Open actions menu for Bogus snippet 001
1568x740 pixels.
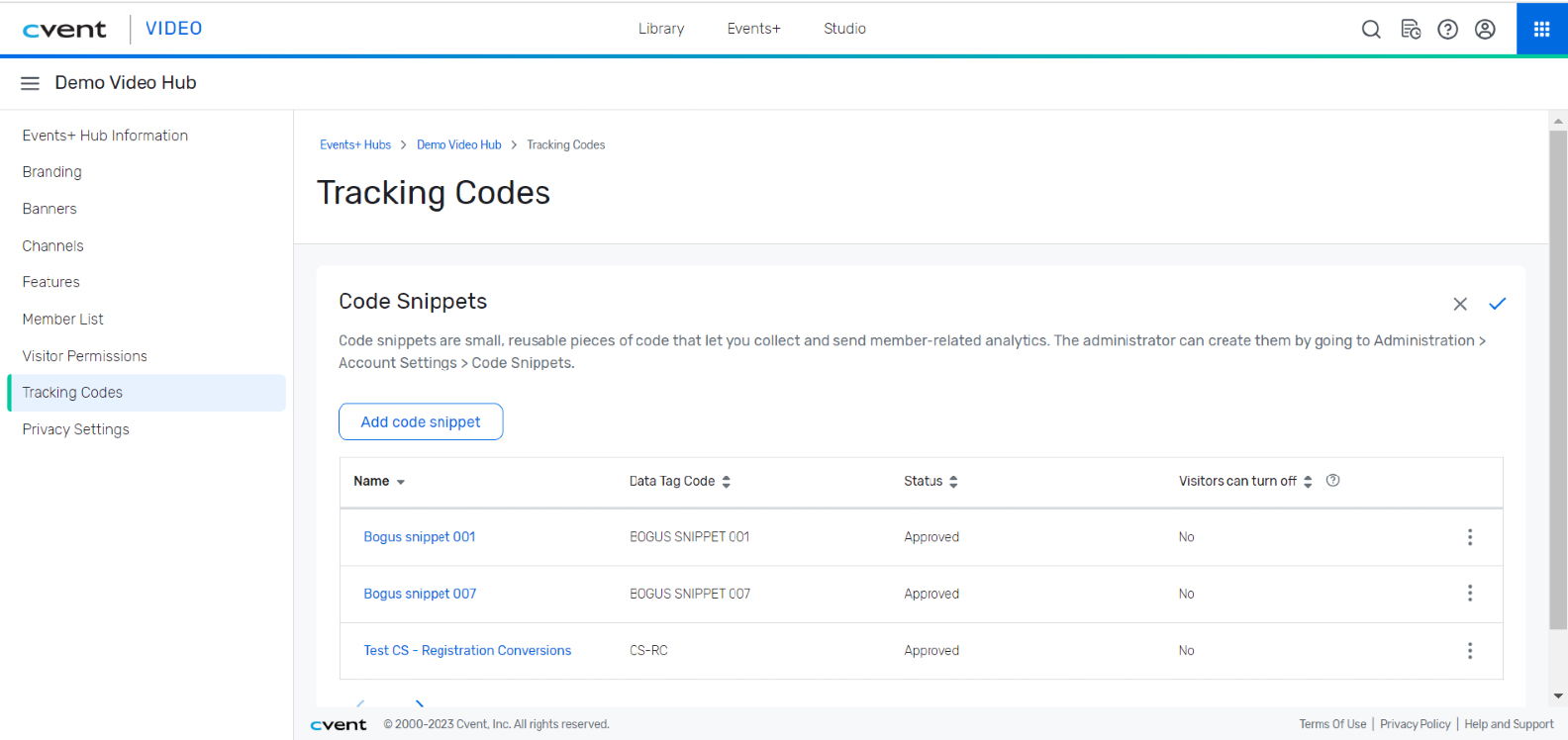1469,537
